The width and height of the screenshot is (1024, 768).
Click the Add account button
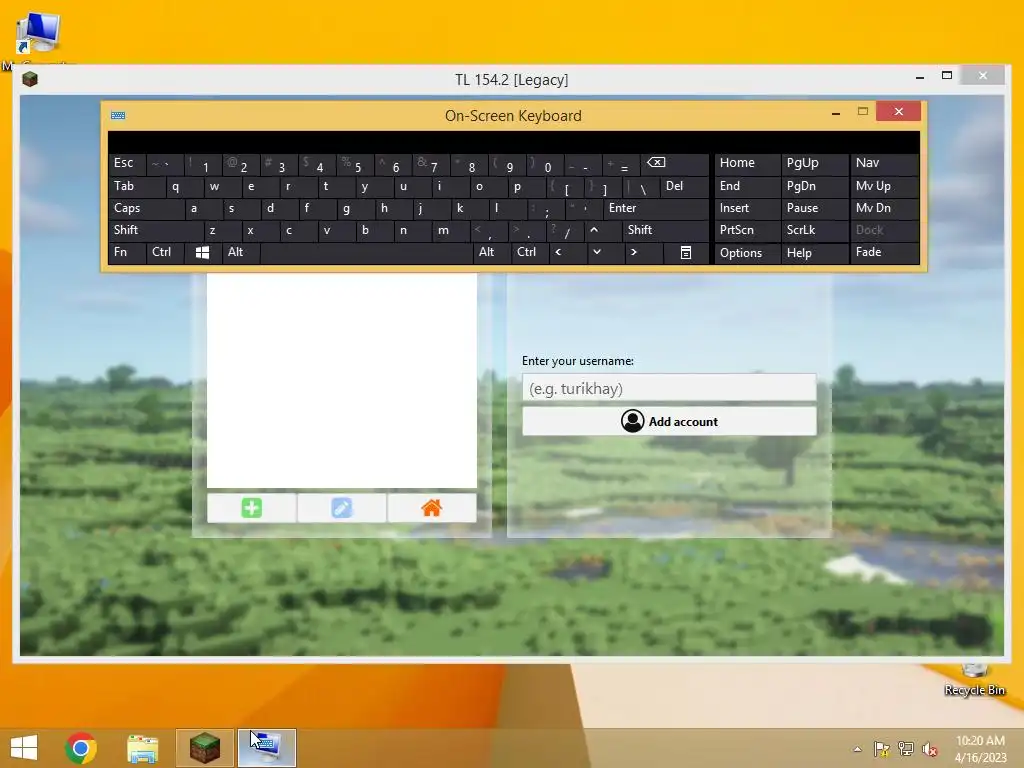click(x=669, y=421)
